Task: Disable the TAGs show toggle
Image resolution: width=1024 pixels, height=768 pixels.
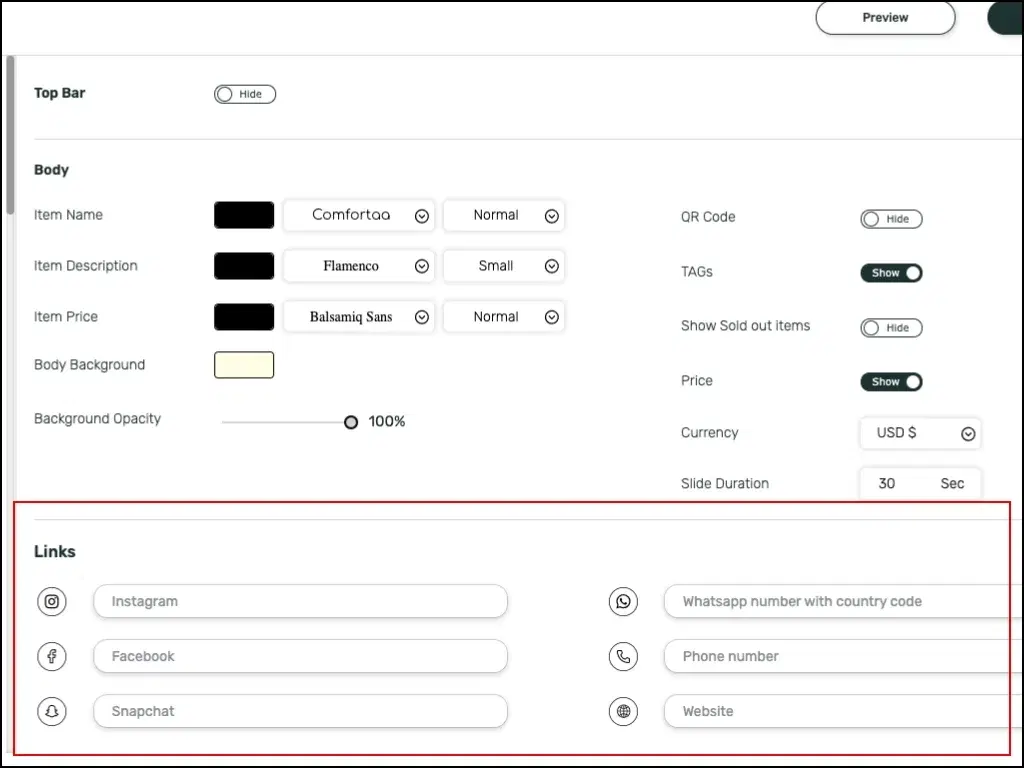Action: (x=891, y=272)
